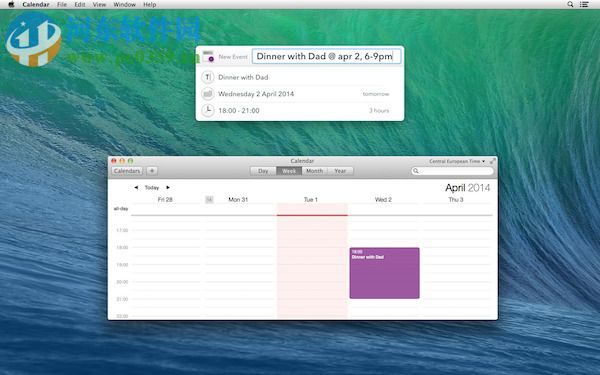The height and width of the screenshot is (375, 600).
Task: Switch to Month view
Action: pos(315,171)
